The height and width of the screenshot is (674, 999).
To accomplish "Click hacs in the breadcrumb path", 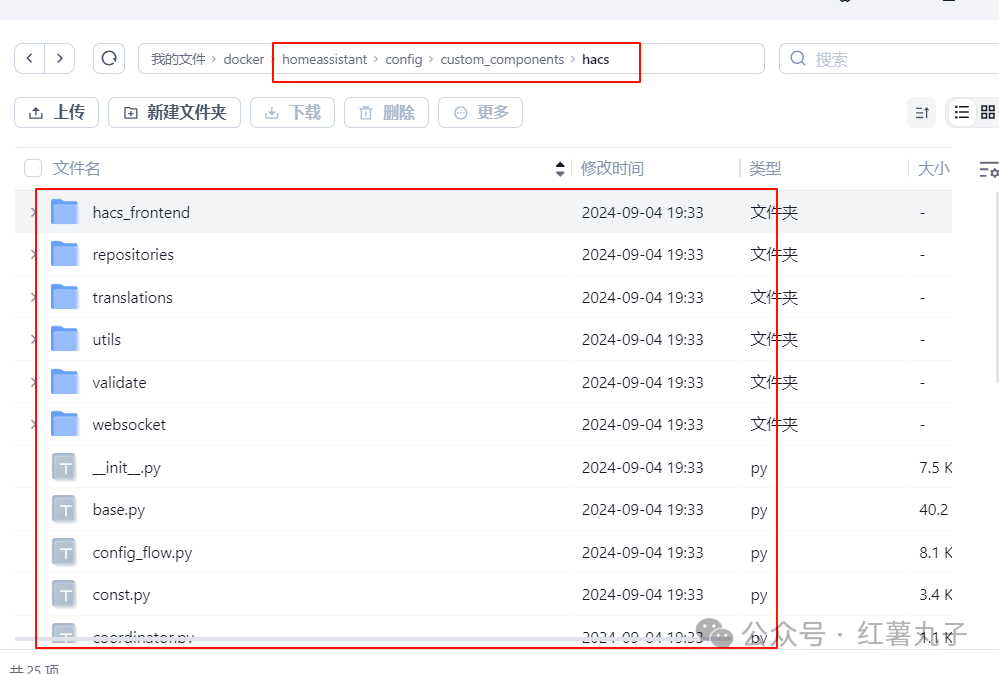I will (x=596, y=59).
